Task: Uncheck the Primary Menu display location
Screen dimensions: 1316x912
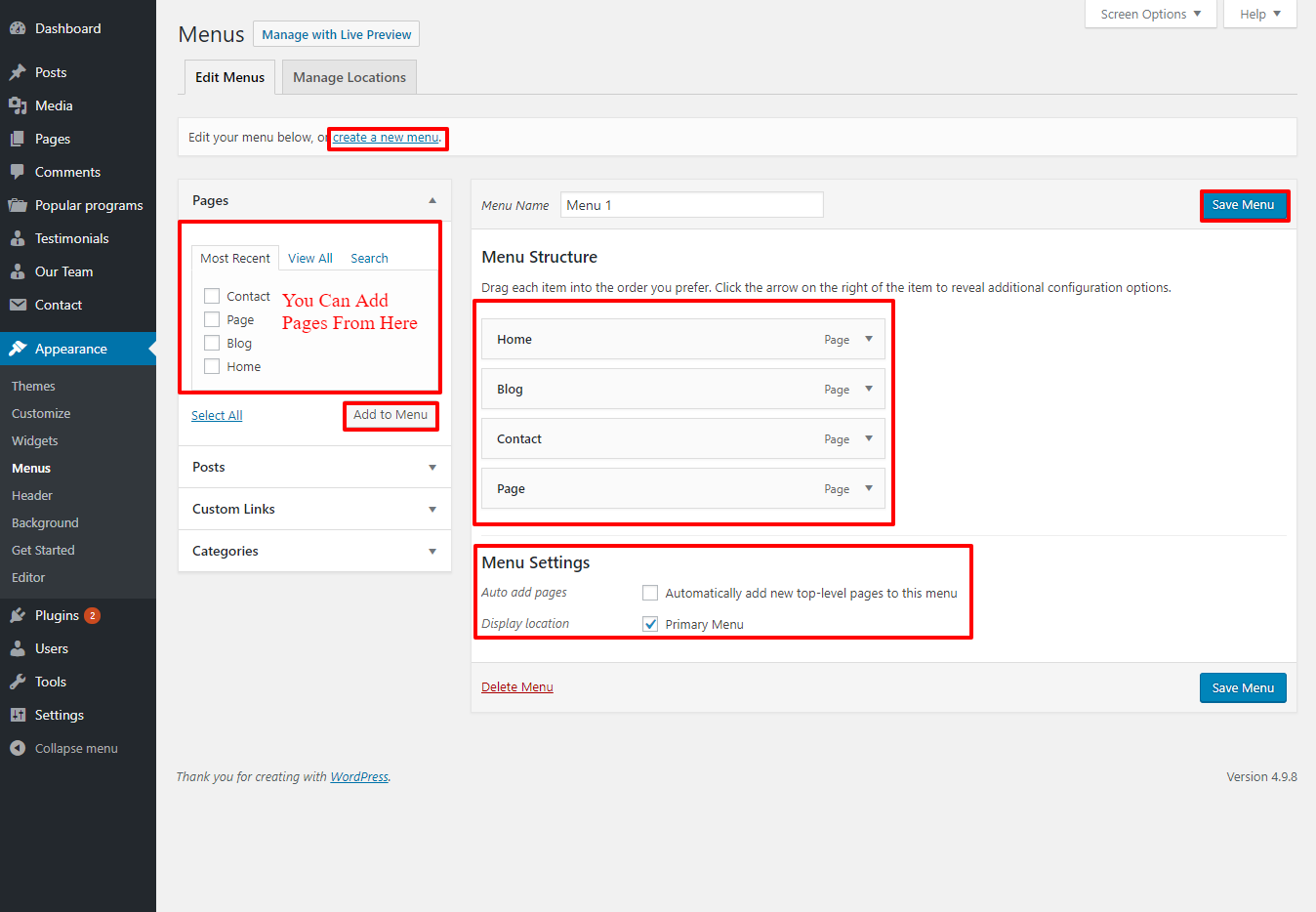Action: [x=650, y=624]
